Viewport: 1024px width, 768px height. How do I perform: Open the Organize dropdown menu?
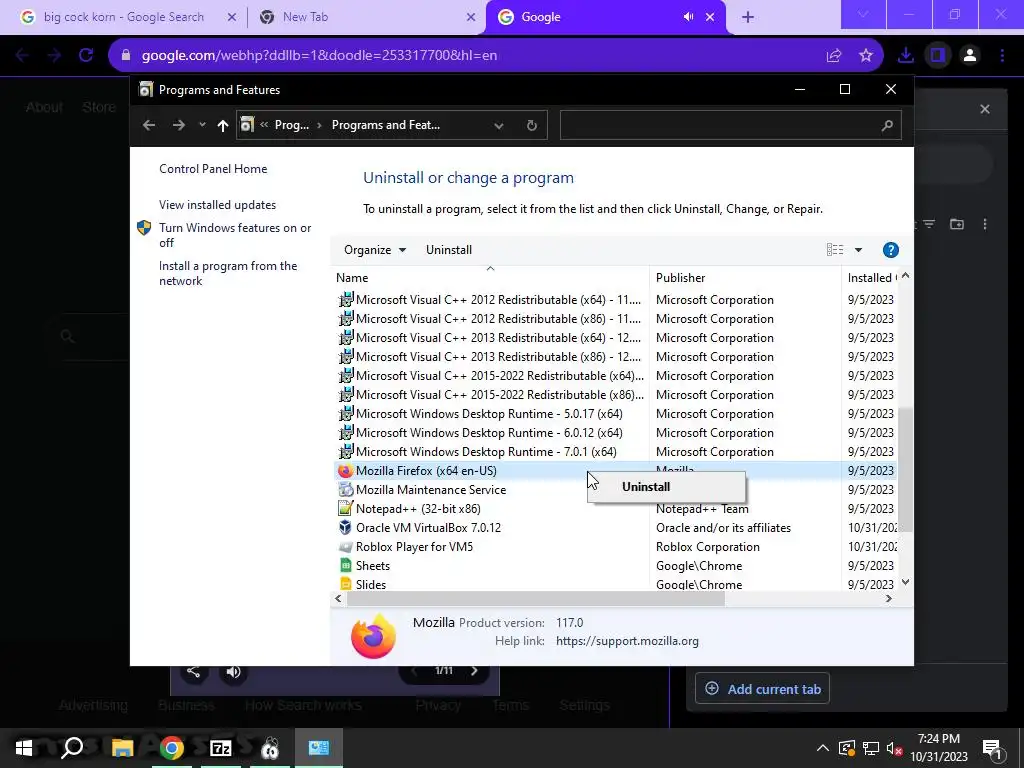(x=375, y=250)
